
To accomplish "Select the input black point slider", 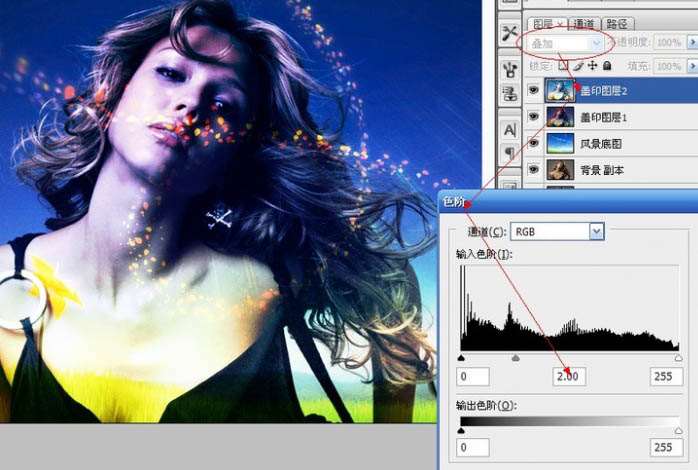I will tap(461, 358).
